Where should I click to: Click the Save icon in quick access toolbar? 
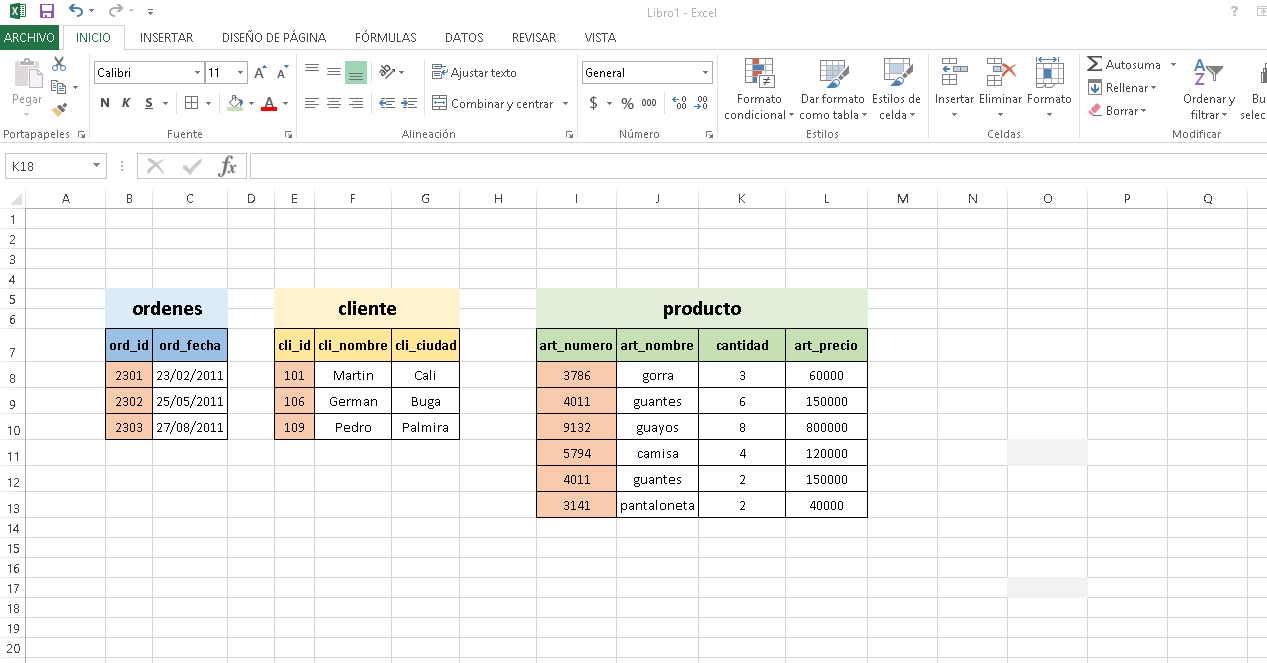46,12
